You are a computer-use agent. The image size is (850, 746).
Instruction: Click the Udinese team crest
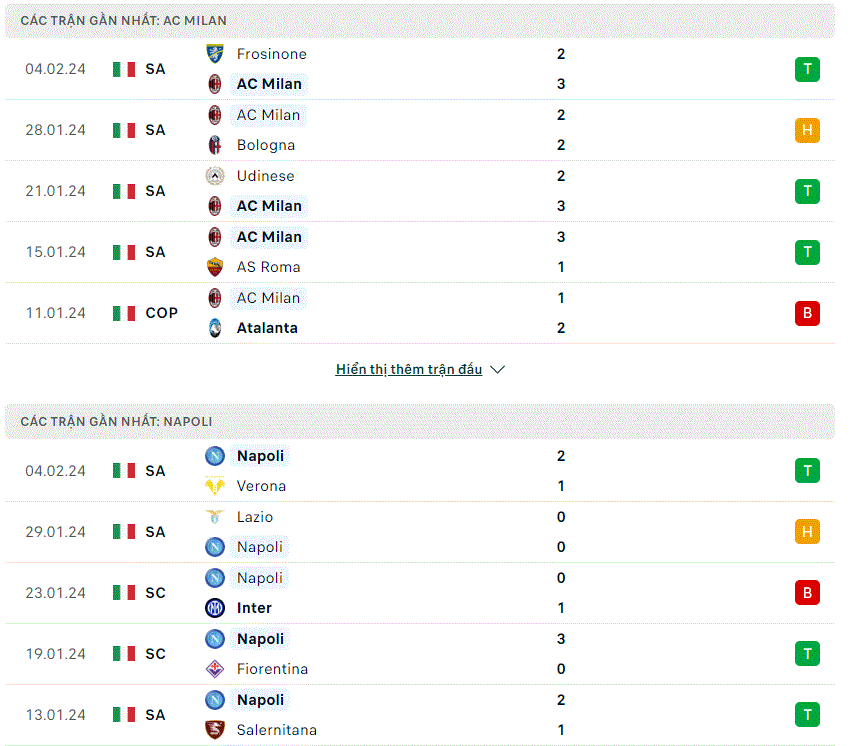[215, 176]
